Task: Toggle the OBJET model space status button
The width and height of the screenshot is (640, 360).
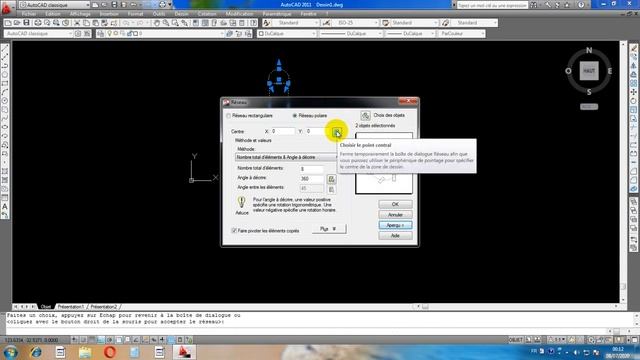Action: [516, 340]
